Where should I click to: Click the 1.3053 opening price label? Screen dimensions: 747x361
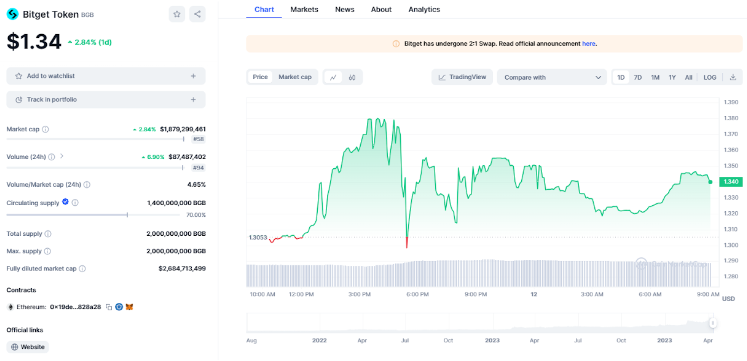pyautogui.click(x=258, y=237)
